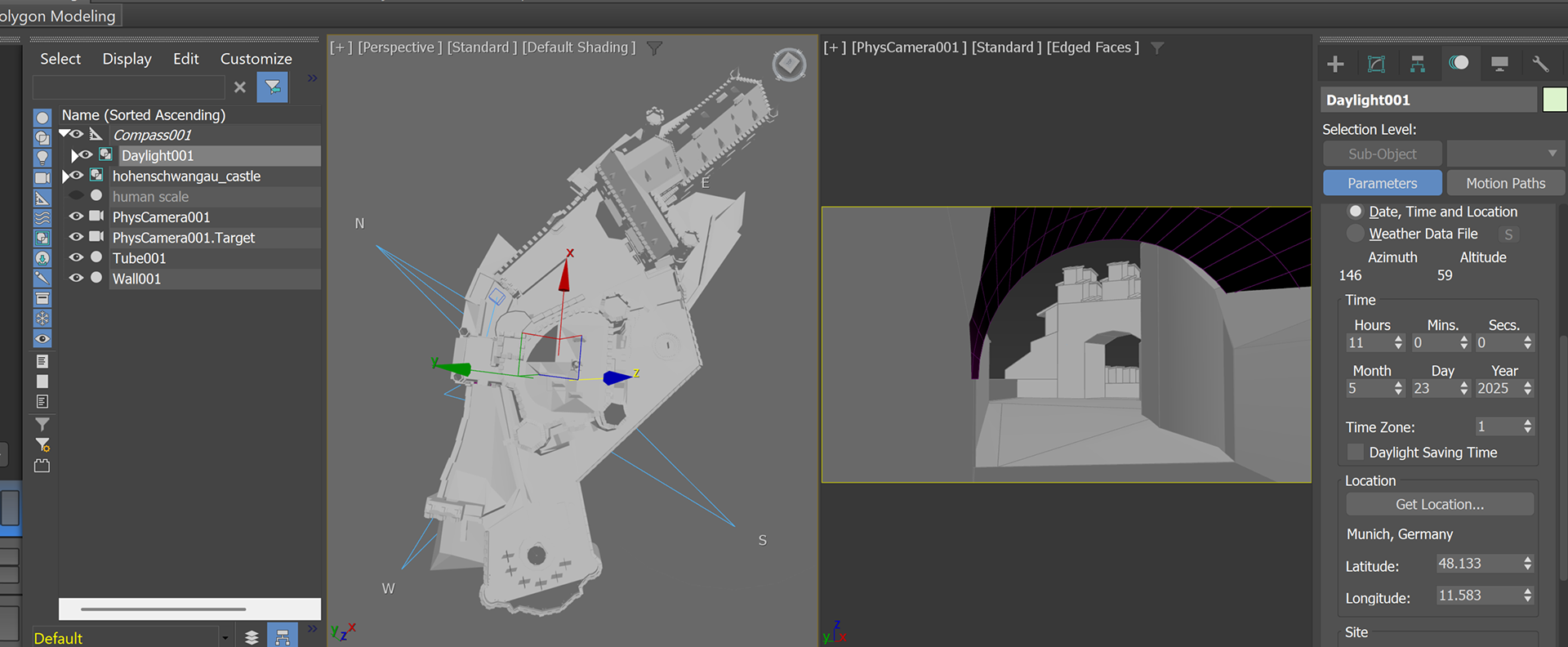Click PhysCamera001 viewport filter funnel icon
Image resolution: width=1568 pixels, height=647 pixels.
tap(1157, 48)
